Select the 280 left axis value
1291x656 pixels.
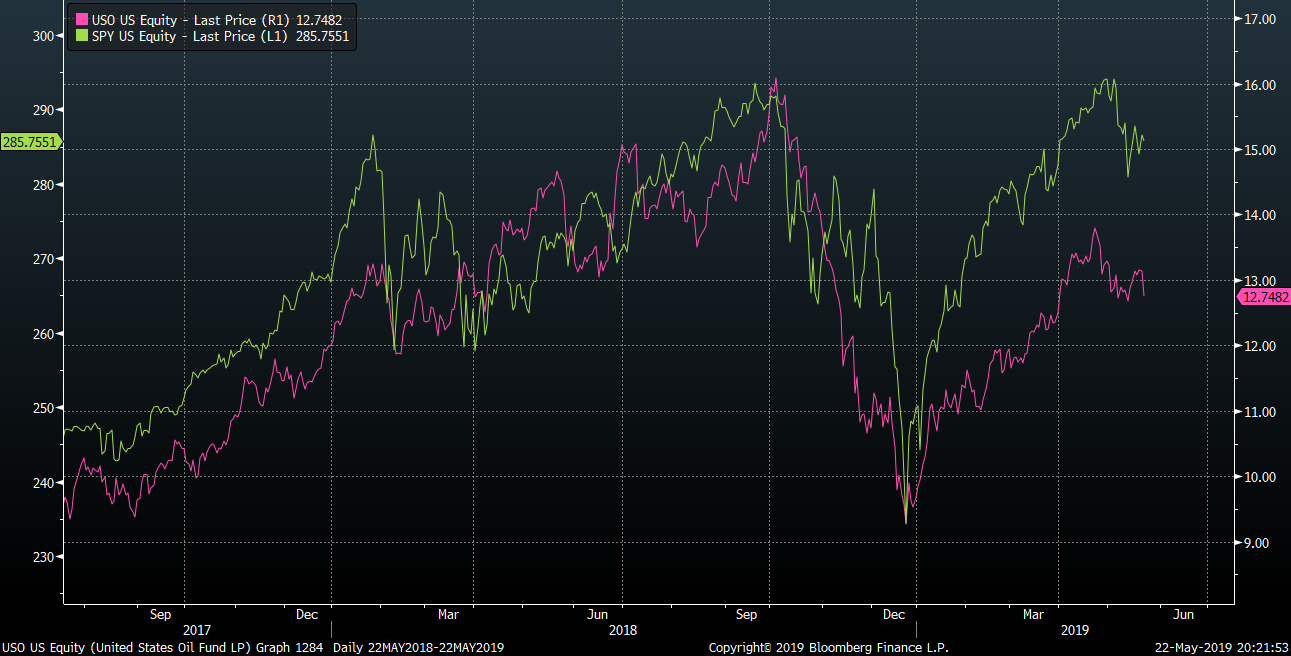(x=44, y=185)
